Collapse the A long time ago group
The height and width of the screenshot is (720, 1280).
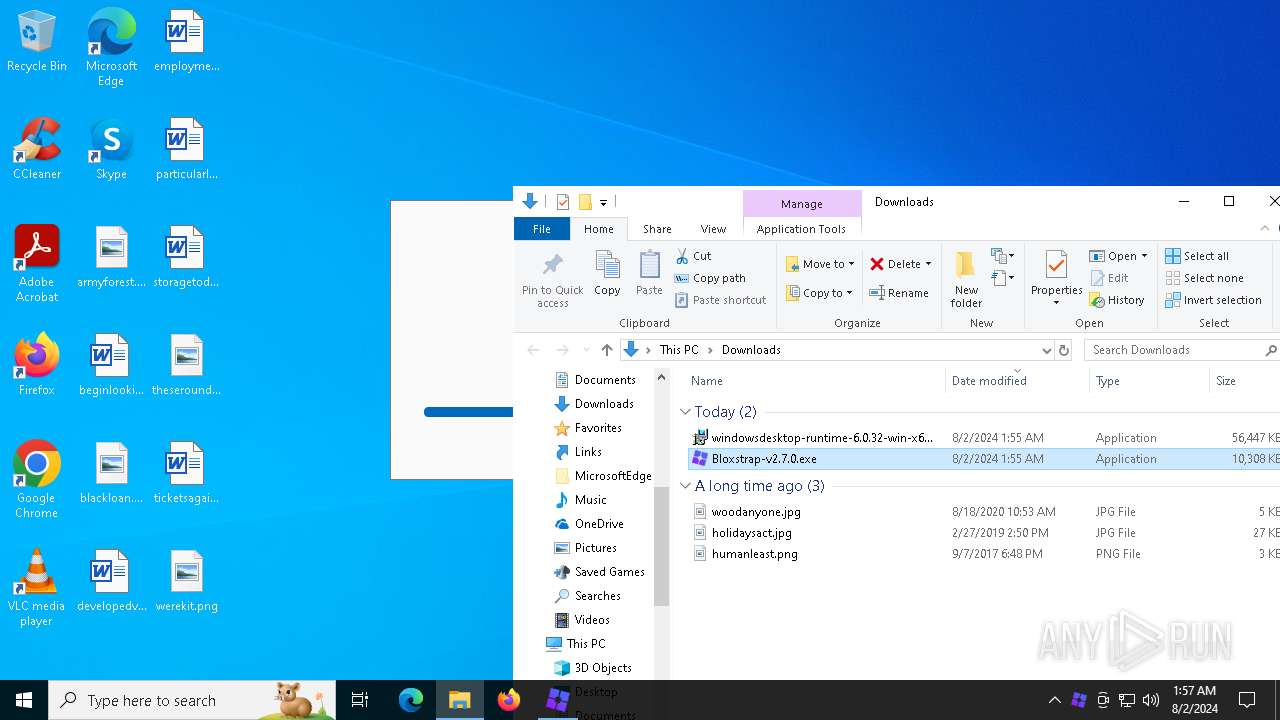coord(686,486)
